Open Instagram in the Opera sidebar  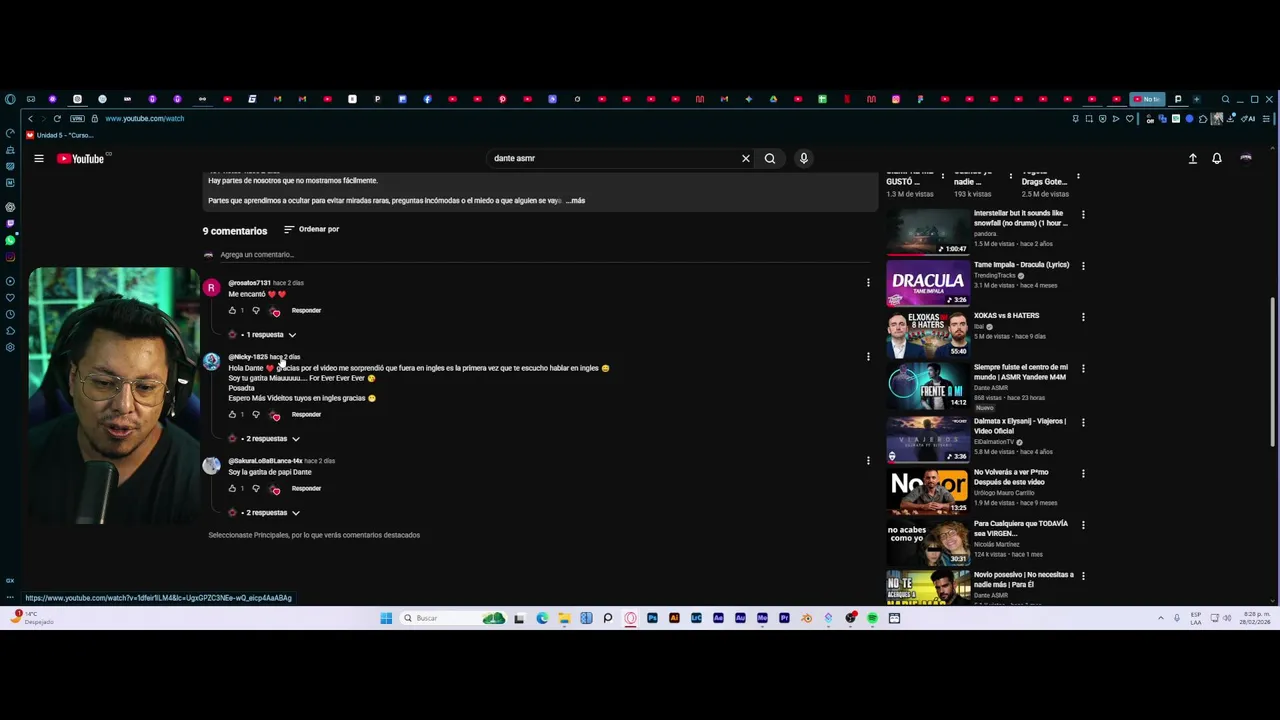10,256
